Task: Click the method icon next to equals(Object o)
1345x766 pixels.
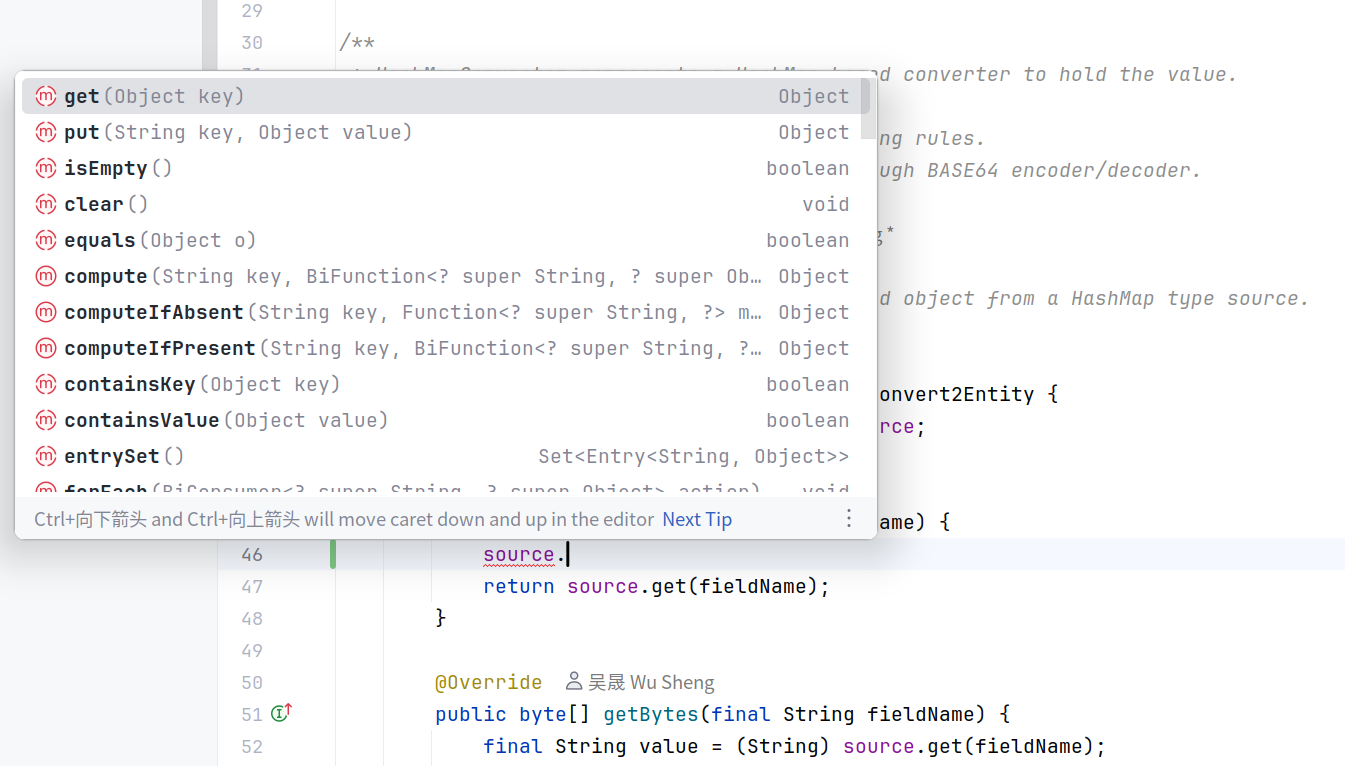Action: pyautogui.click(x=45, y=241)
